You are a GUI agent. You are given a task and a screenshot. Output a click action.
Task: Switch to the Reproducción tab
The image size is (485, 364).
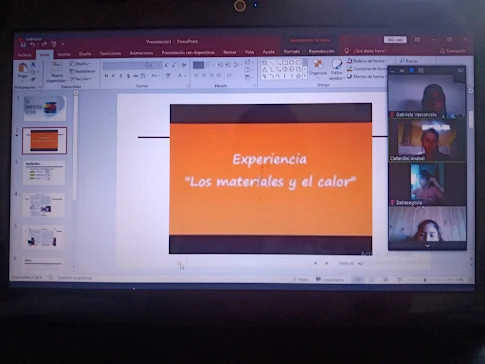pos(321,51)
